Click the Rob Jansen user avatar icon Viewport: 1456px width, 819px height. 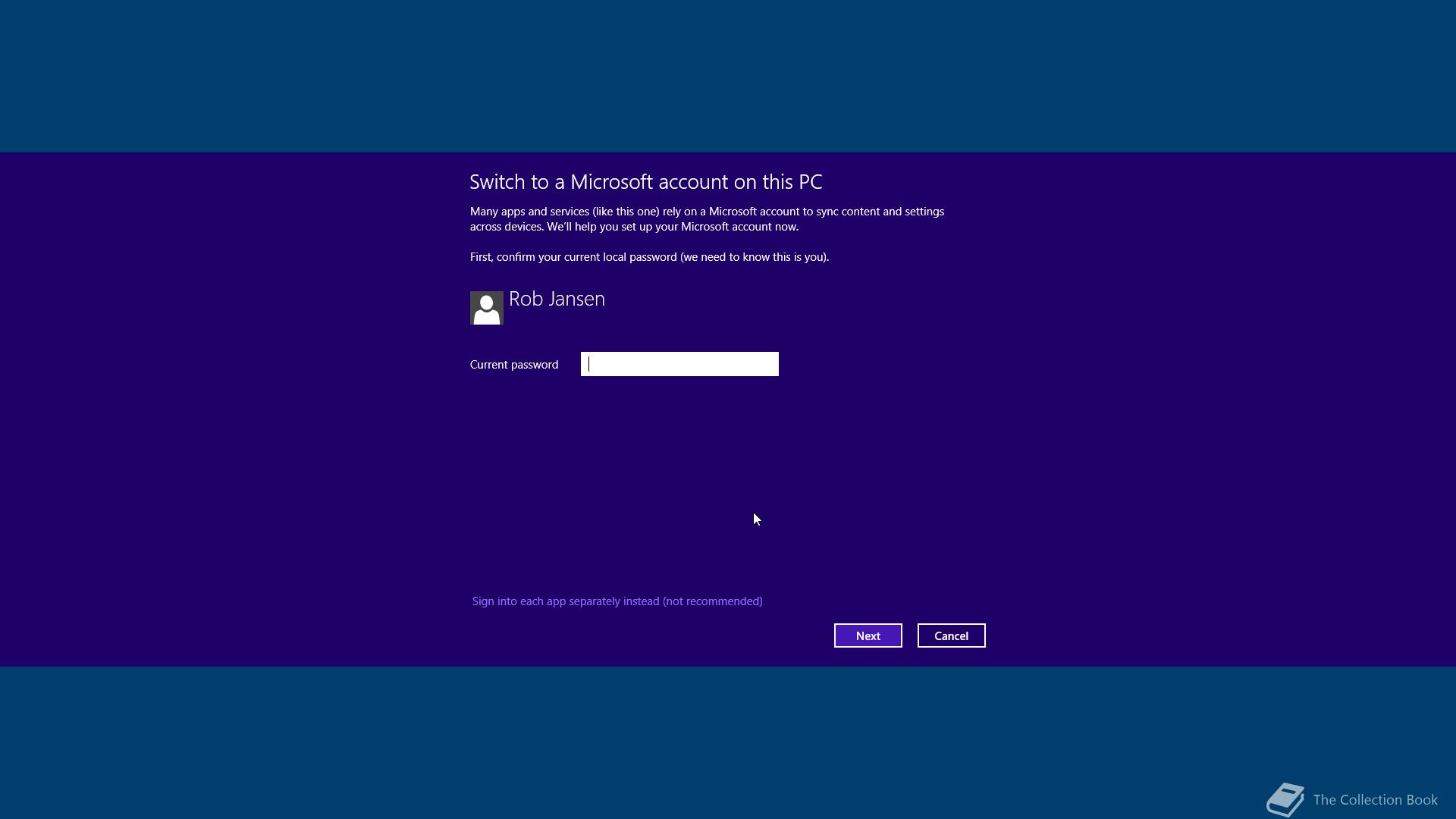(487, 308)
